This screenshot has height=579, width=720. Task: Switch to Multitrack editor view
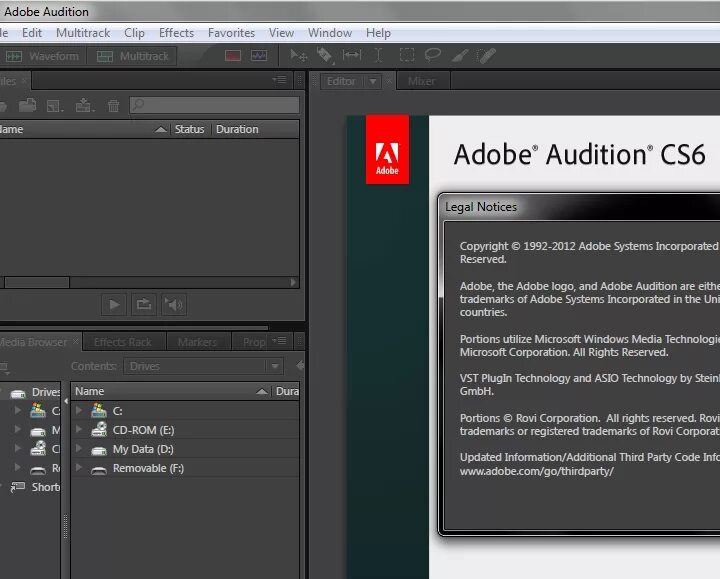pyautogui.click(x=132, y=56)
